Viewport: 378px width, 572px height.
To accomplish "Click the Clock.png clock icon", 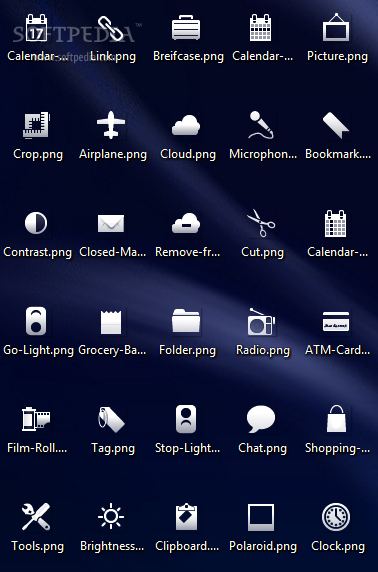I will pyautogui.click(x=336, y=517).
